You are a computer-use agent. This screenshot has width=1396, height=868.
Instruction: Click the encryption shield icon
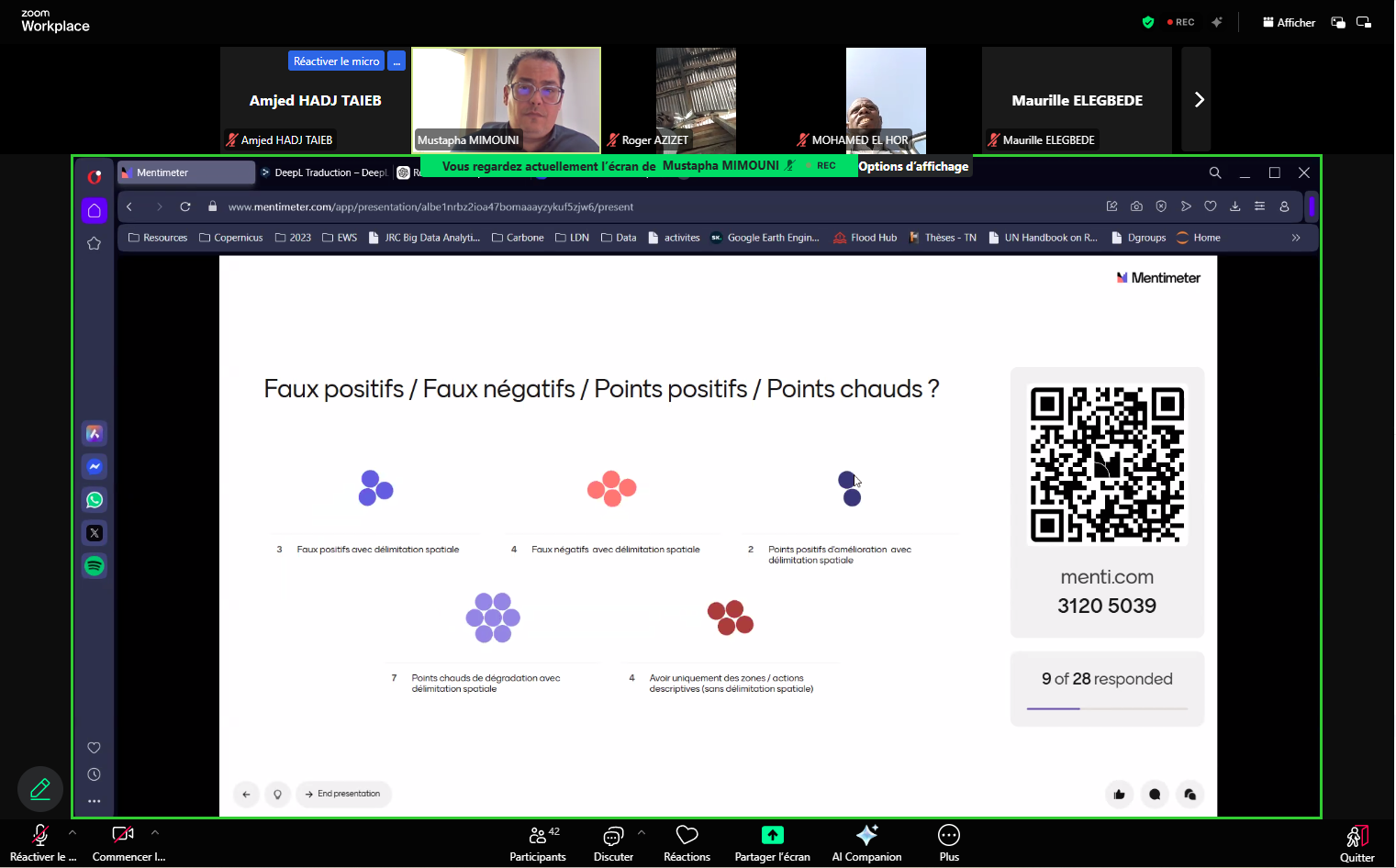pyautogui.click(x=1147, y=22)
